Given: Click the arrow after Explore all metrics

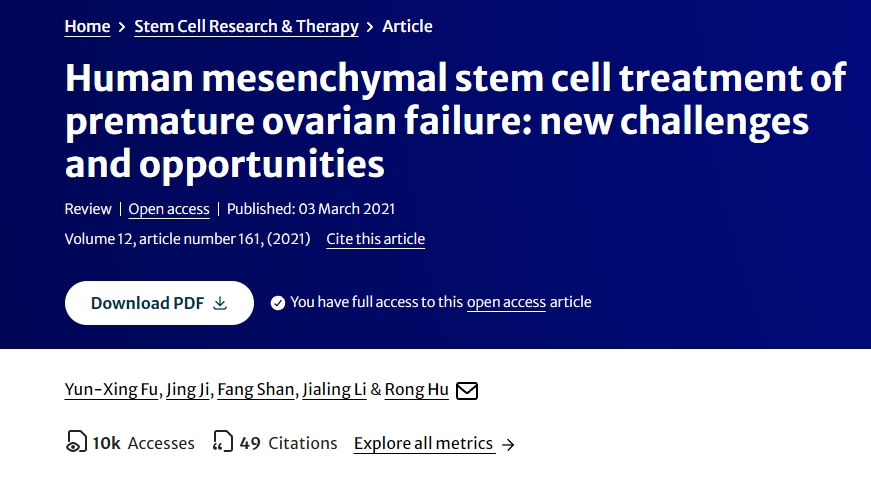Looking at the screenshot, I should (x=508, y=444).
